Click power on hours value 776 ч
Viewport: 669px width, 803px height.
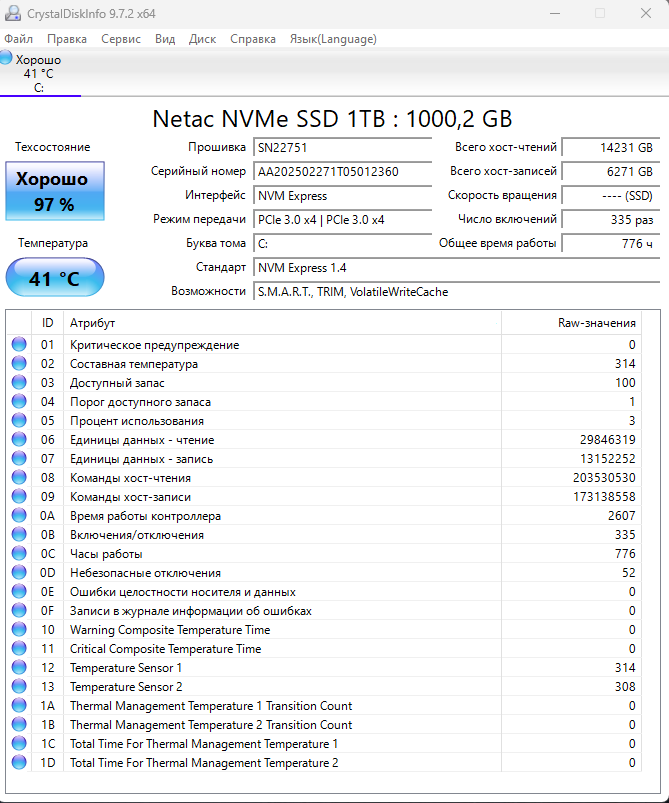(611, 244)
